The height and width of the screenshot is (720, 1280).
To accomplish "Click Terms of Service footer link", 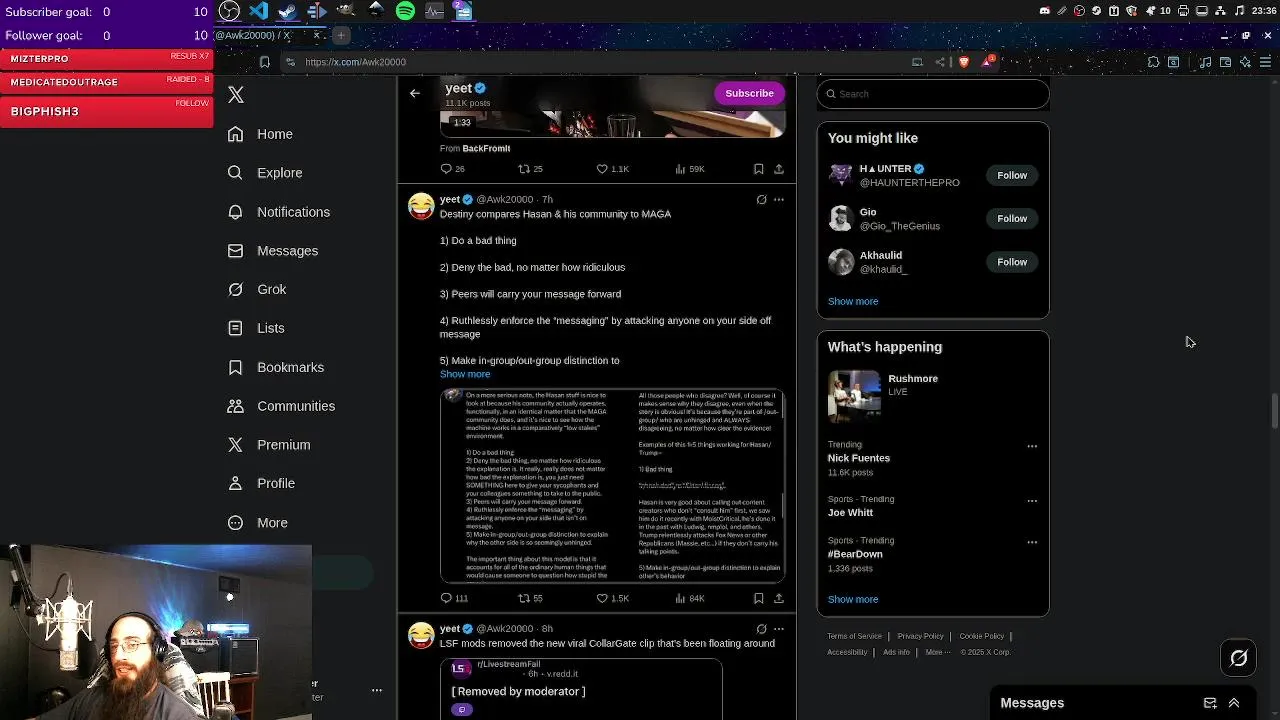I will point(855,636).
